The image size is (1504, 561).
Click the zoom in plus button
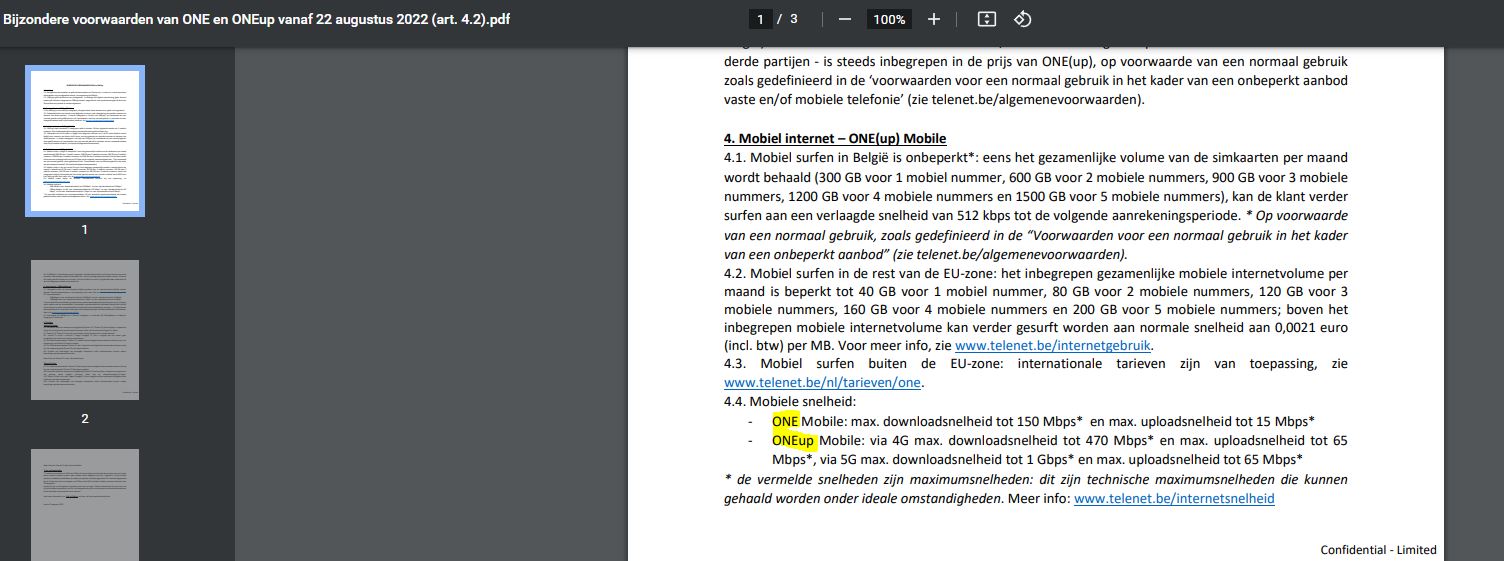[x=934, y=19]
